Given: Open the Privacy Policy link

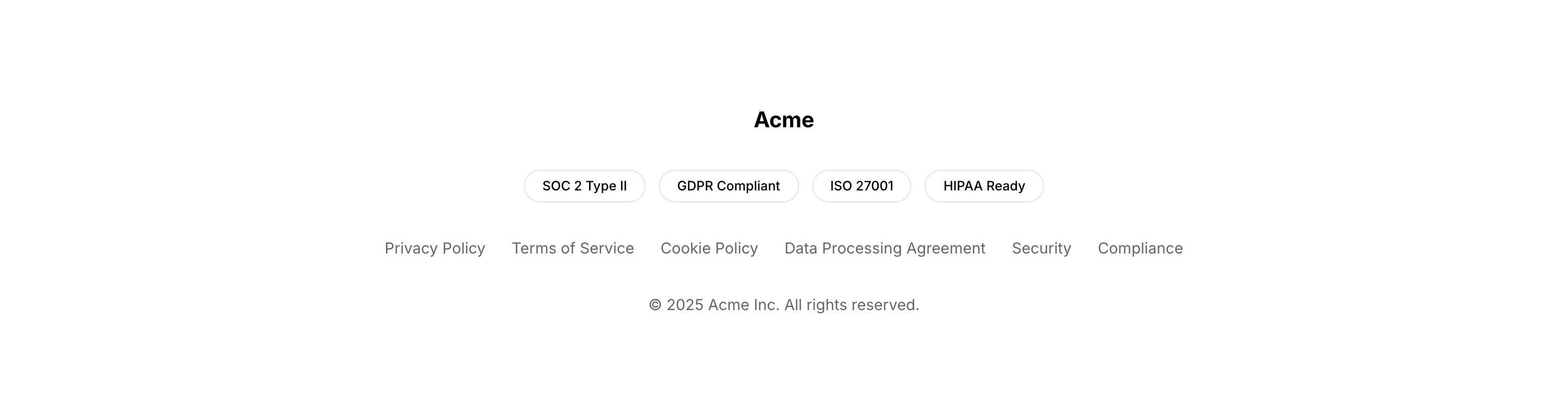Looking at the screenshot, I should [434, 249].
